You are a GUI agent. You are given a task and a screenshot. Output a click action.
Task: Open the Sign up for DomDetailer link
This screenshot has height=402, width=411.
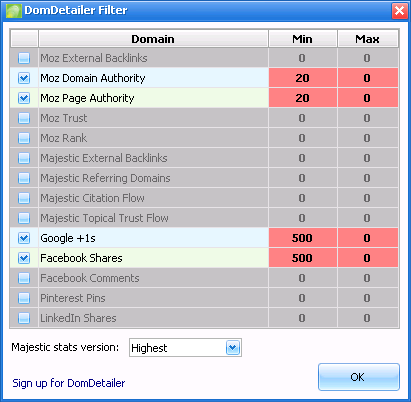[69, 383]
